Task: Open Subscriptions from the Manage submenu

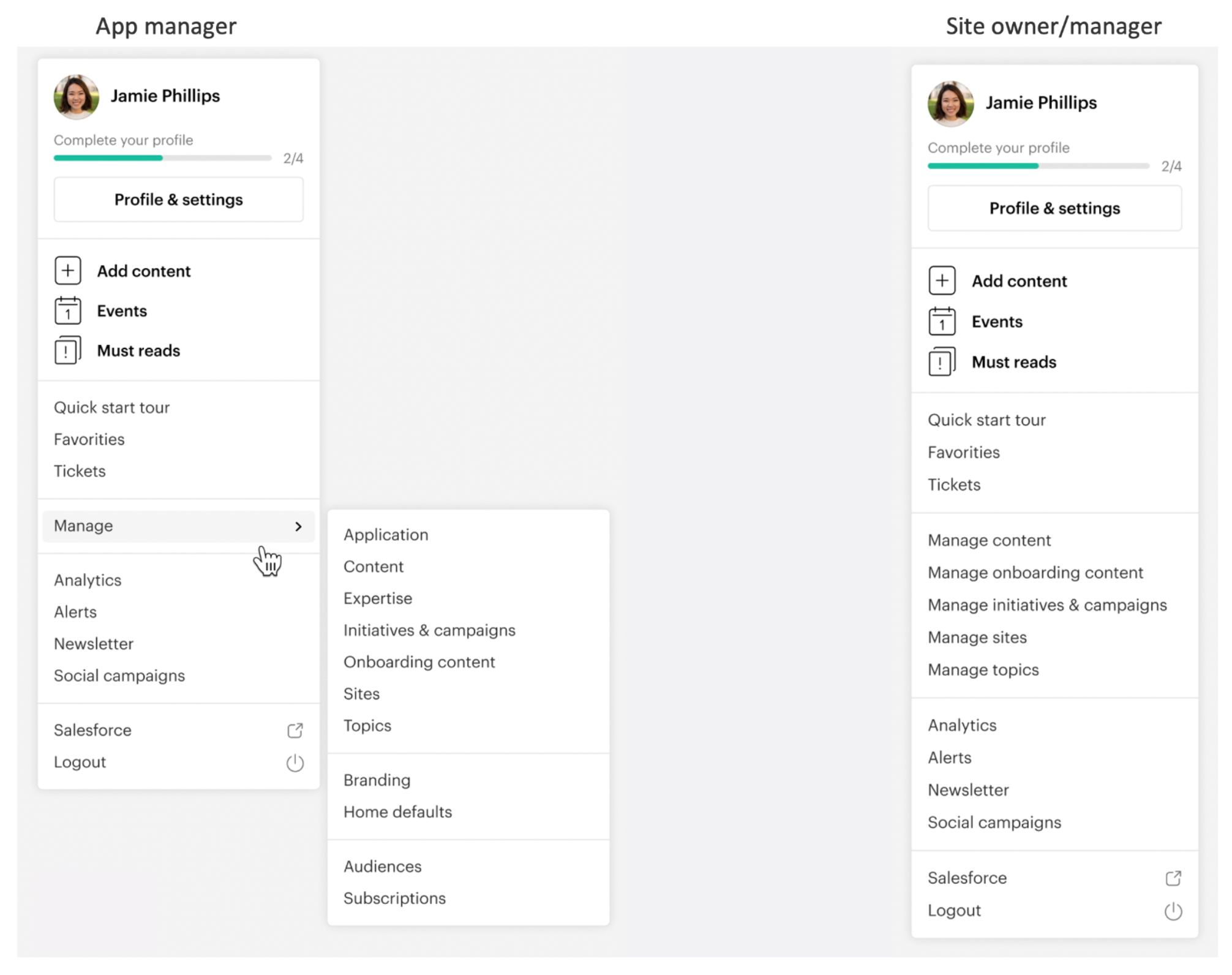Action: click(x=394, y=898)
